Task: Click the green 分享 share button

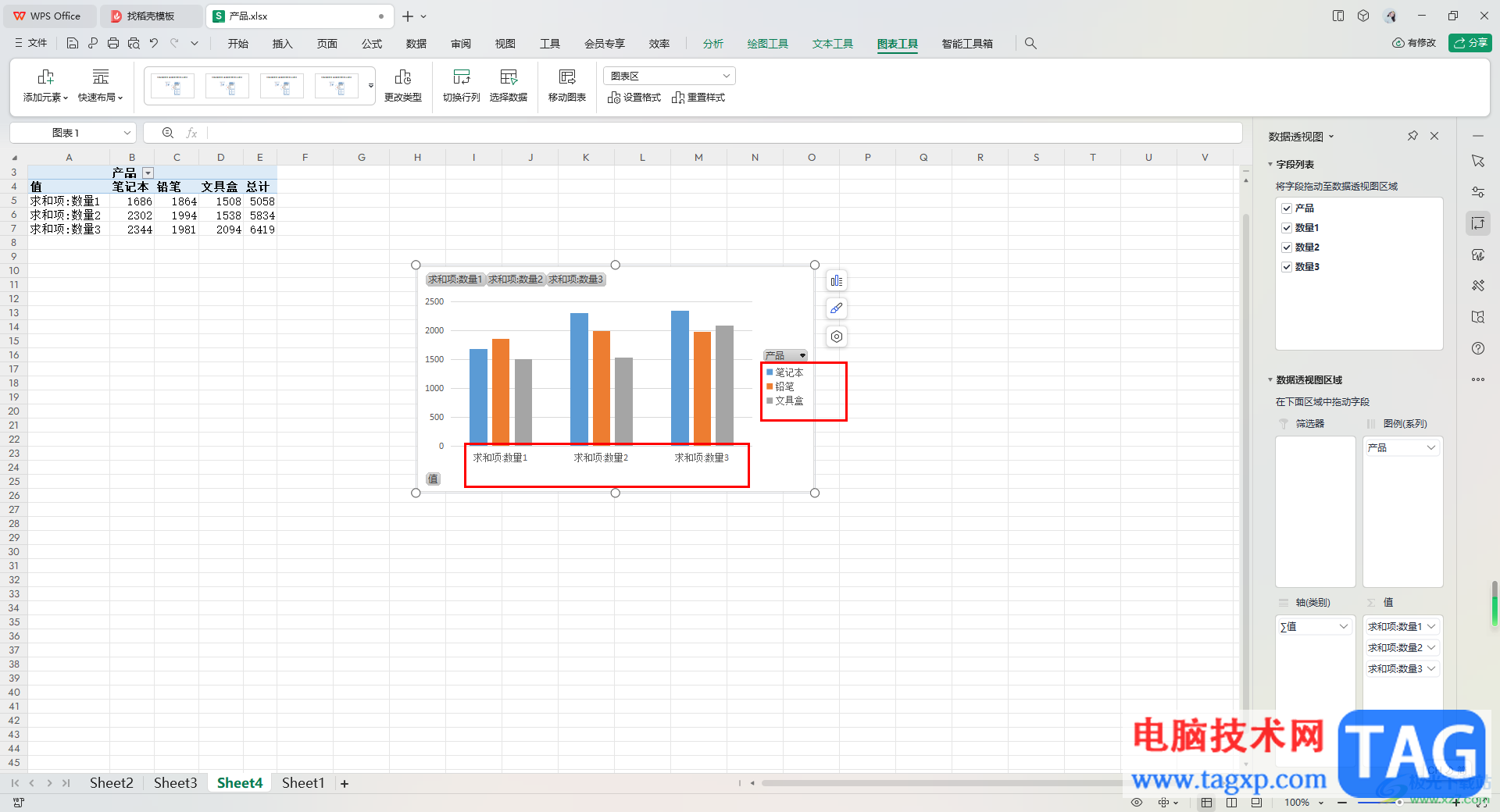Action: pyautogui.click(x=1470, y=43)
